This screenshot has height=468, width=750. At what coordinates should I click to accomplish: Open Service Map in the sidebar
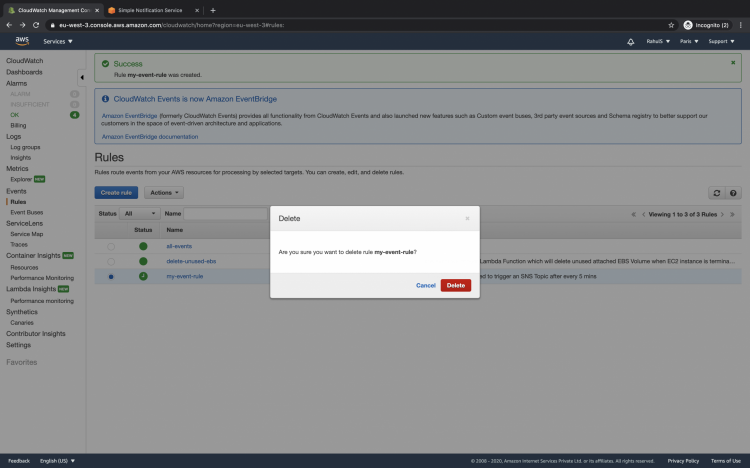click(27, 234)
